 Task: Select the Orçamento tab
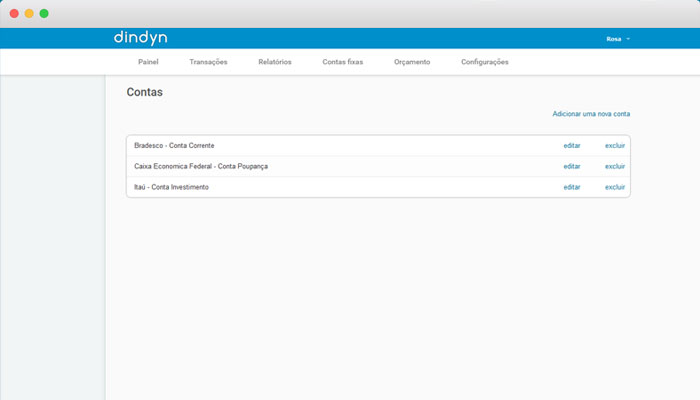point(412,62)
